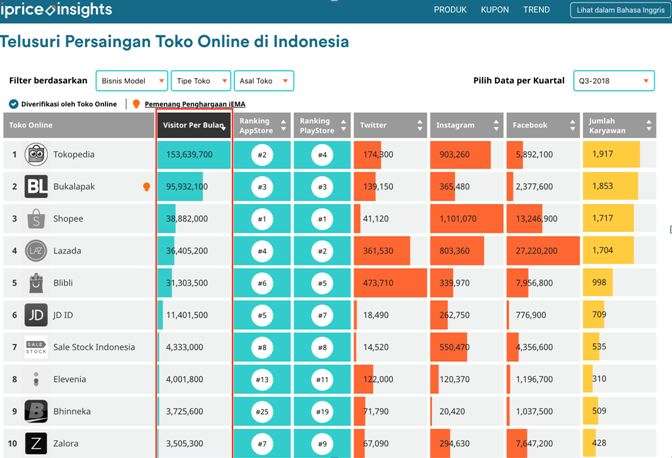The image size is (672, 458).
Task: Click the Zalora store name
Action: click(66, 443)
